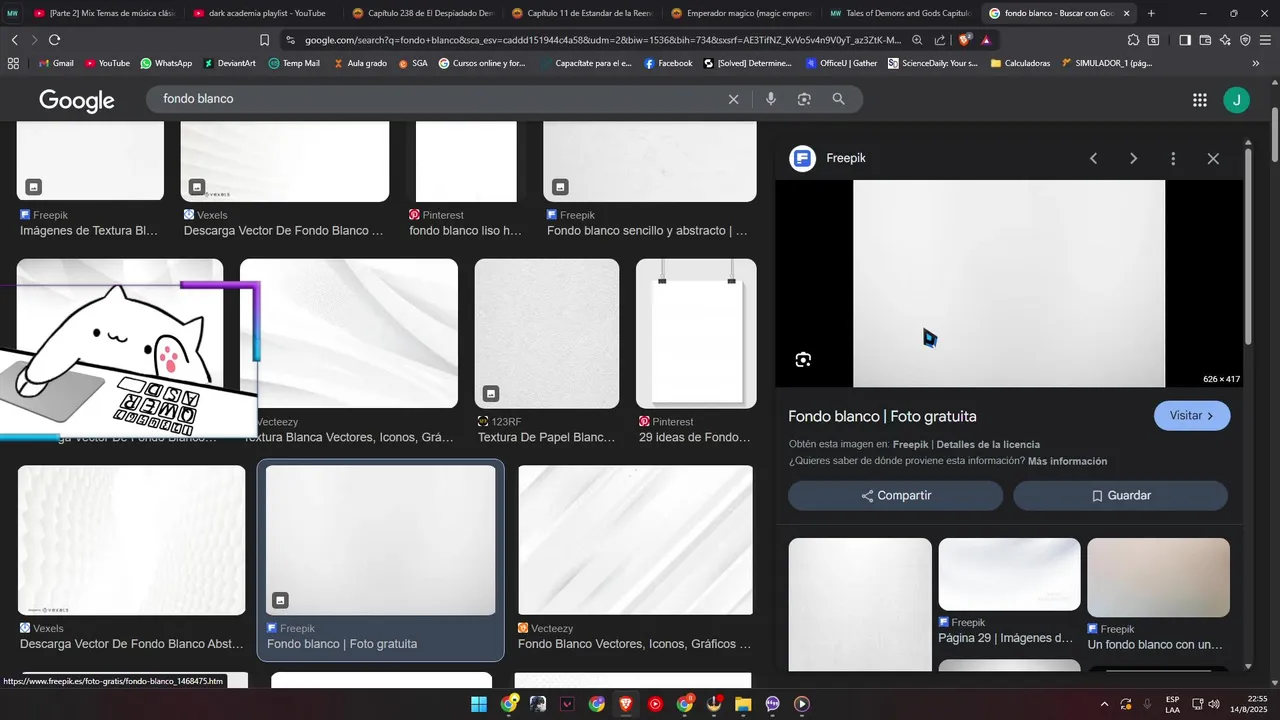Show previous image in Freepik preview panel
Screen dimensions: 1280x720
[x=1094, y=158]
